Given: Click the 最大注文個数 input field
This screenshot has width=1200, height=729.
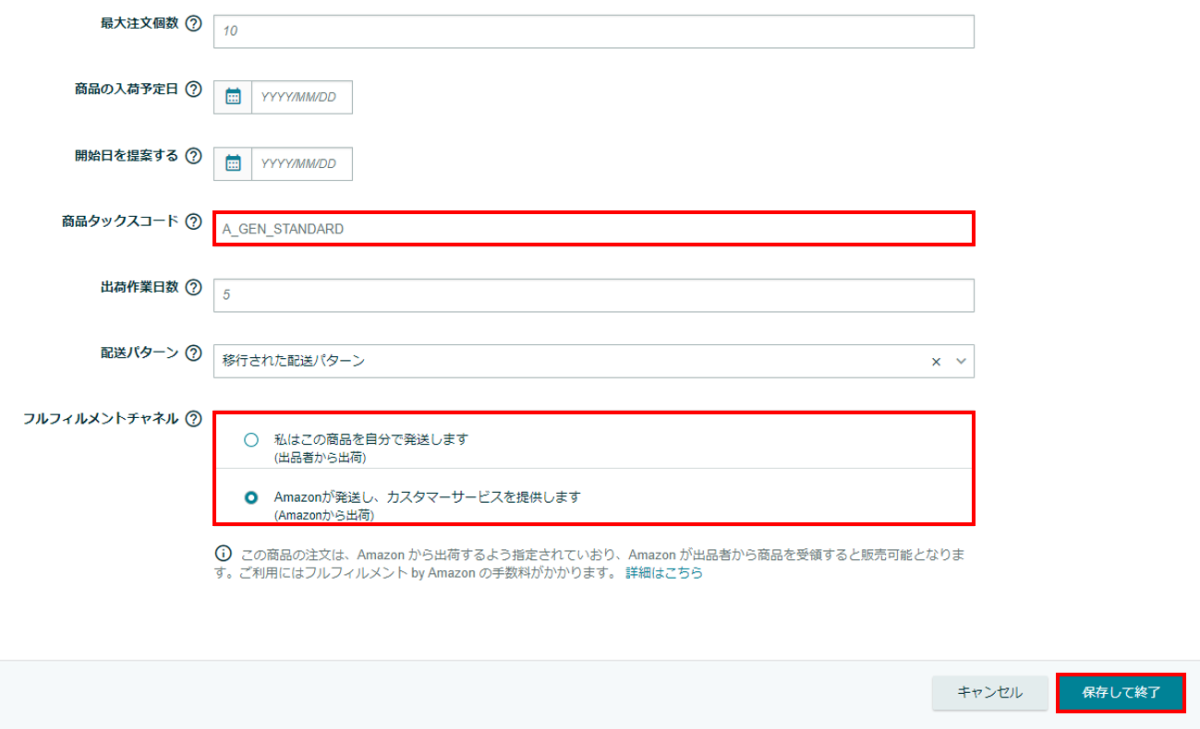Looking at the screenshot, I should [593, 31].
